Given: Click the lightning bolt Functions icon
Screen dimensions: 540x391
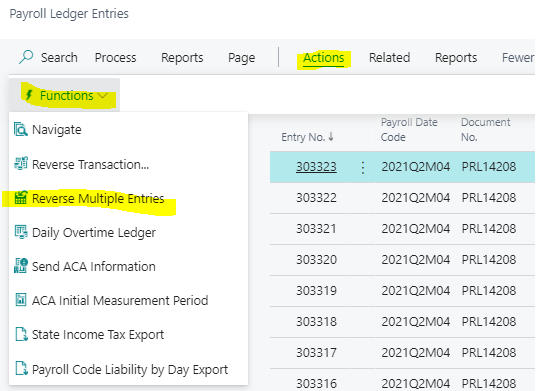Looking at the screenshot, I should pos(29,95).
